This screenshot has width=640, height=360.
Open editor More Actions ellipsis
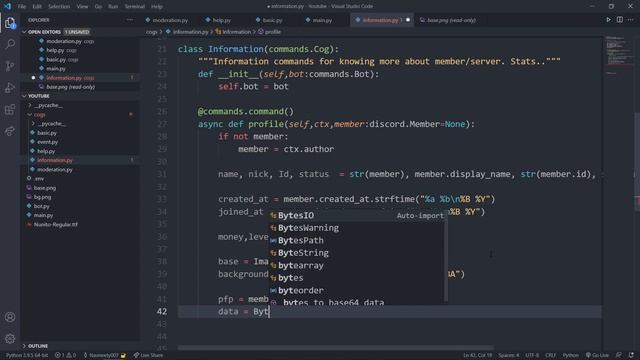coord(631,20)
